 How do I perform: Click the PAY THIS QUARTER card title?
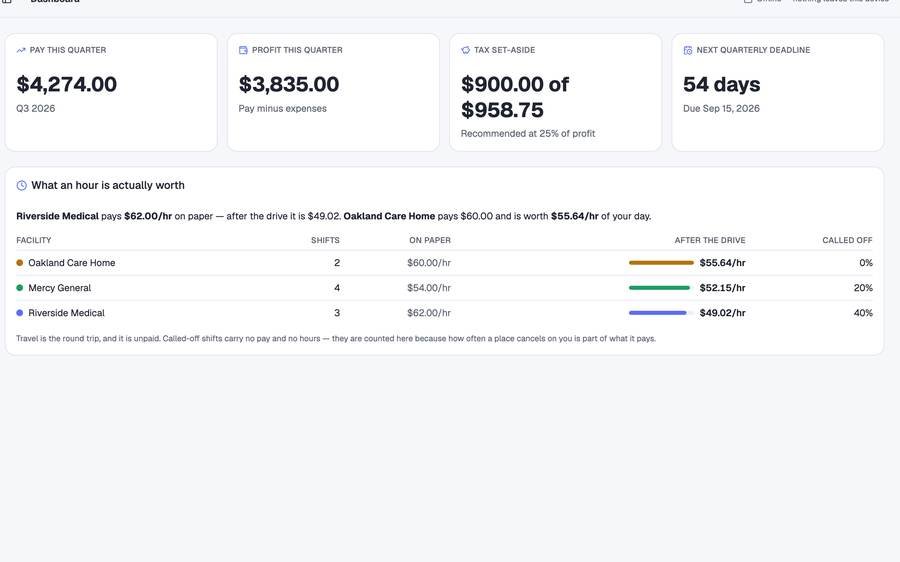(x=68, y=51)
